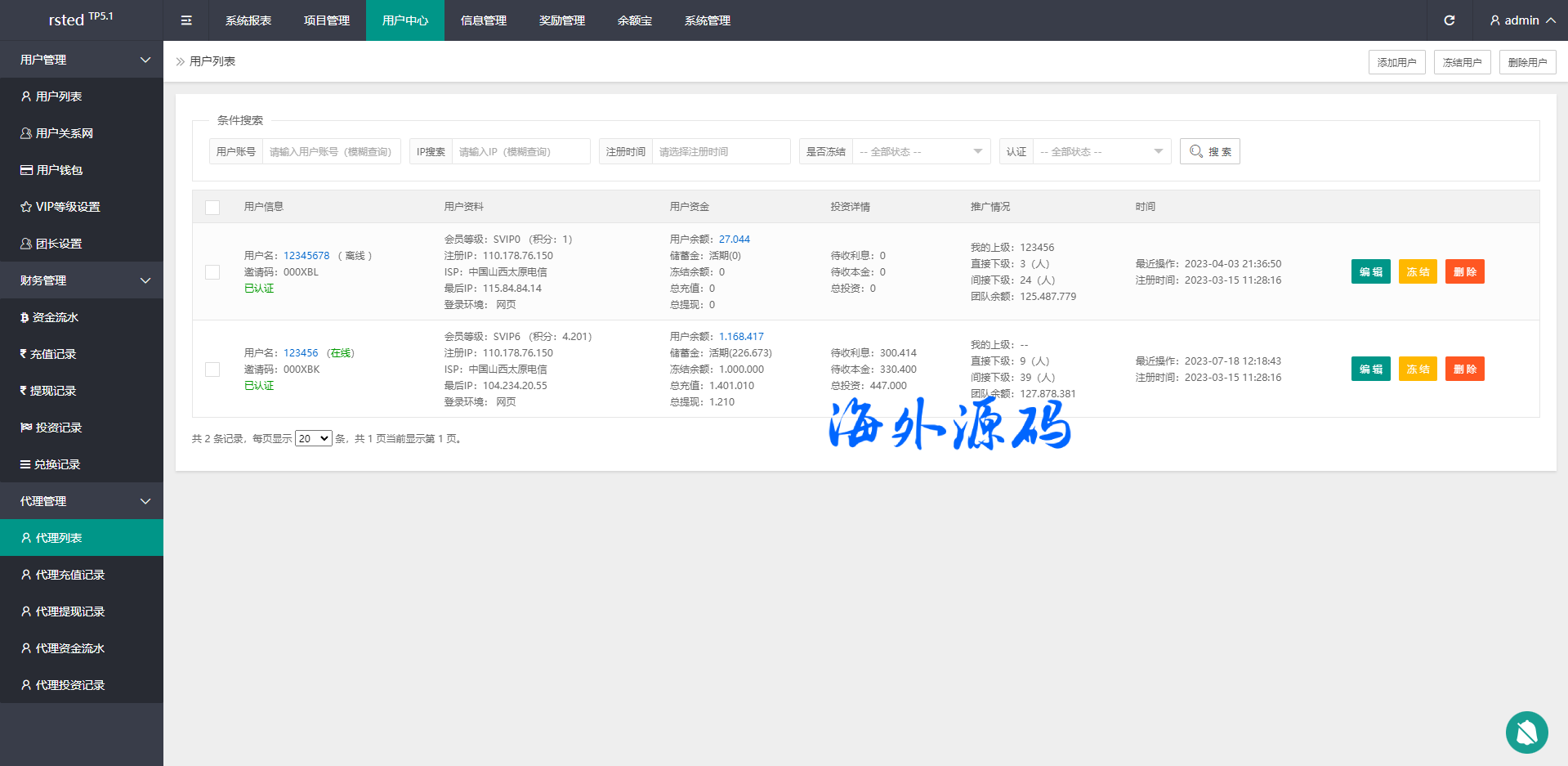Viewport: 1568px width, 766px height.
Task: Open the 认证 status dropdown
Action: [1101, 151]
